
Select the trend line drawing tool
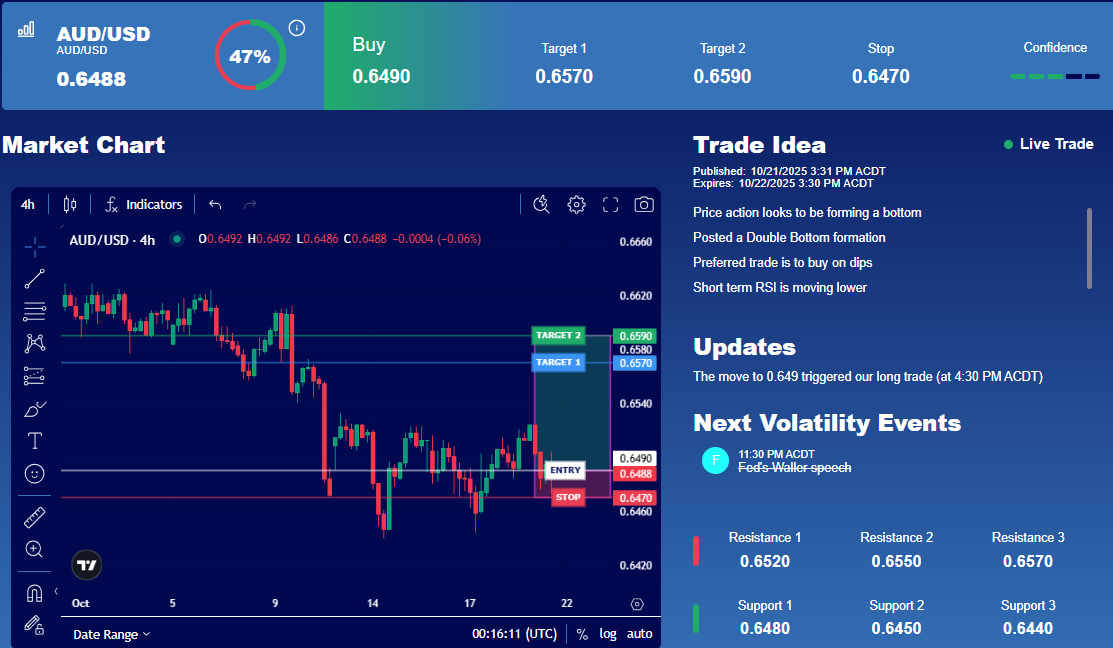35,279
